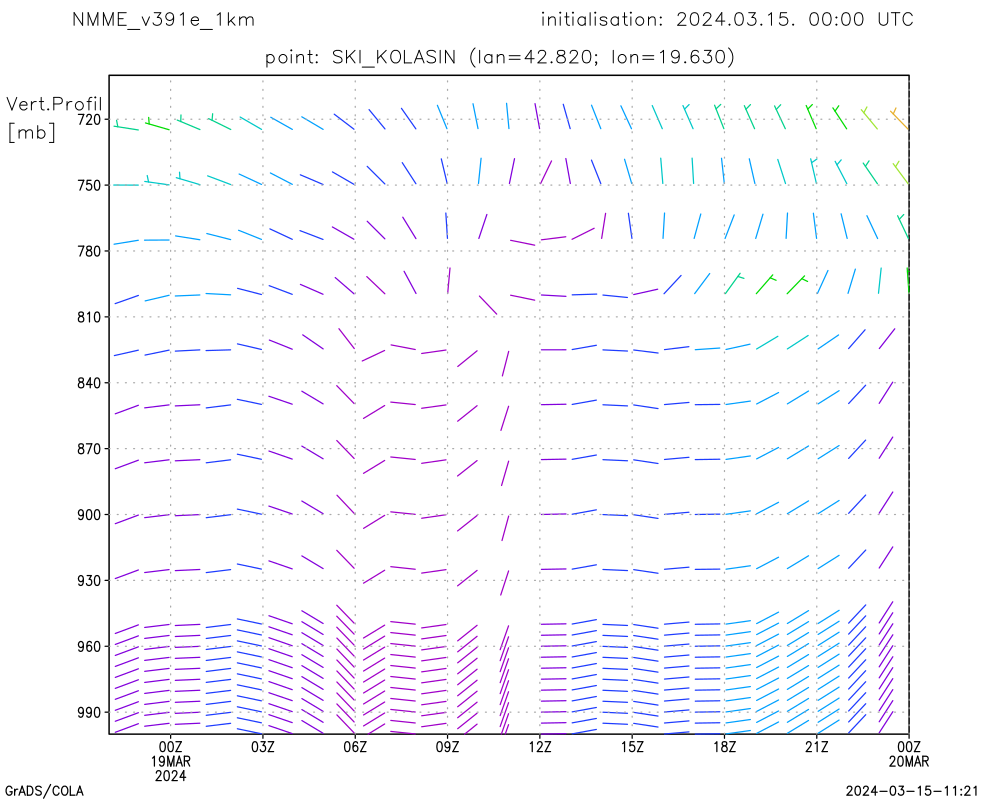
Task: Click the point title "SKI_KOLASIN" line
Action: pyautogui.click(x=500, y=57)
